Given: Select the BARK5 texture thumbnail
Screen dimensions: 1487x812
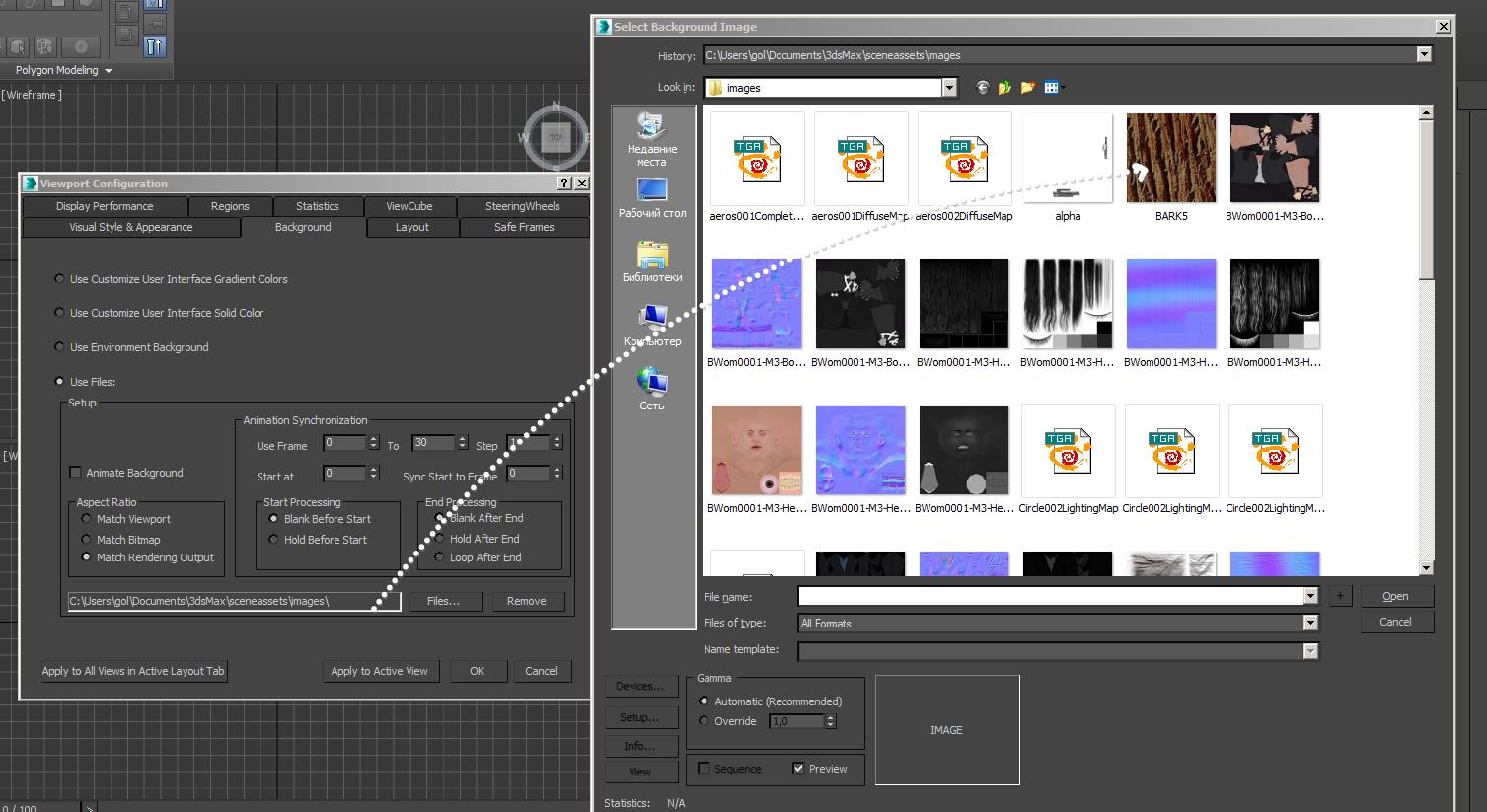Looking at the screenshot, I should tap(1171, 159).
